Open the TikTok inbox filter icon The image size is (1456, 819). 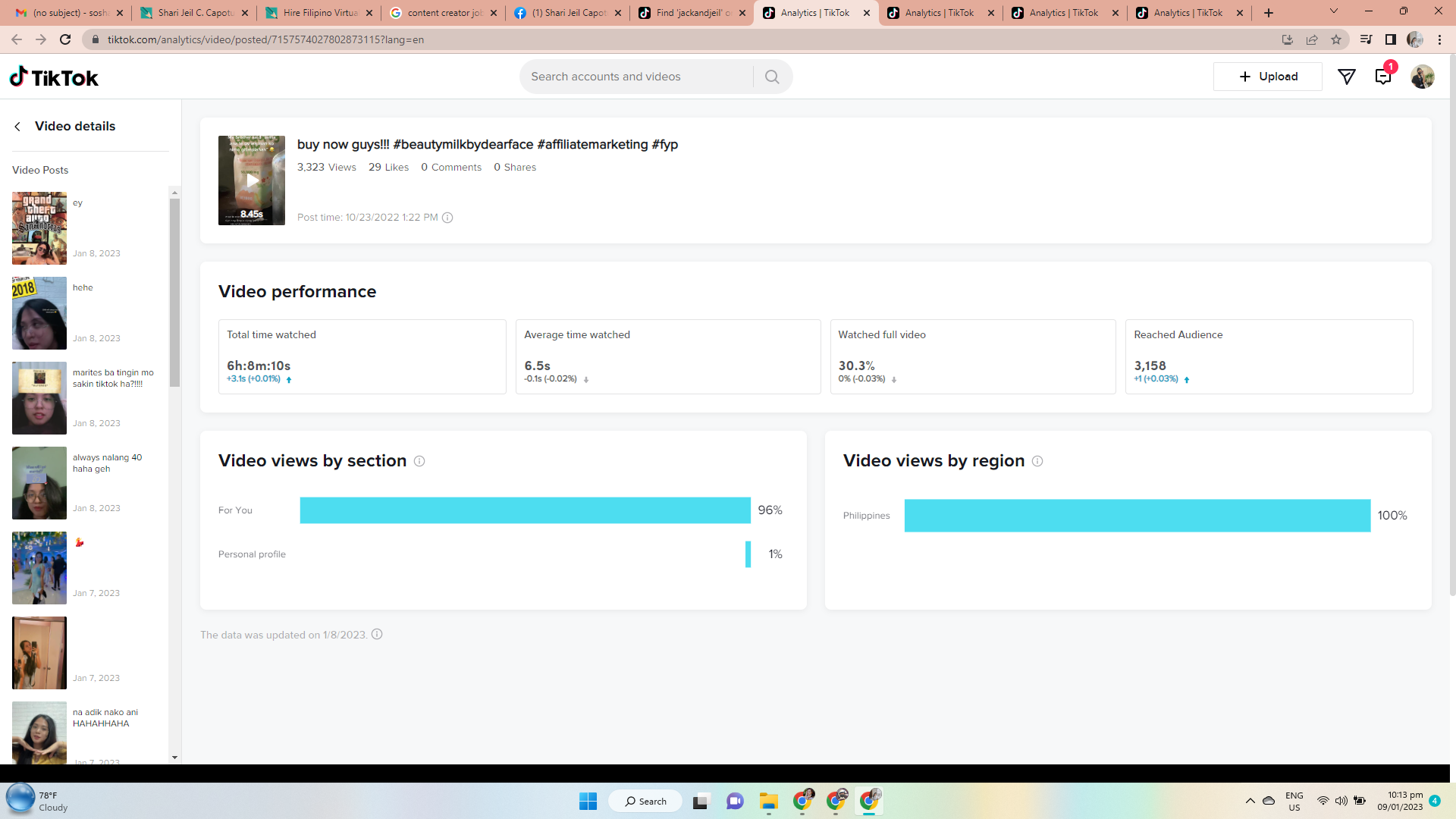1346,77
